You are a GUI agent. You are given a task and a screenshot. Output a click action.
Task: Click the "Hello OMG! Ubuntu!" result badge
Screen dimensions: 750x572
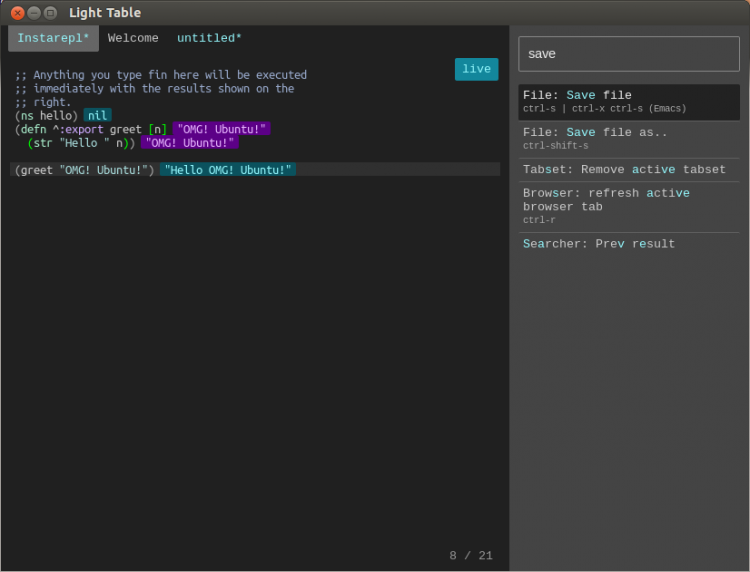coord(228,170)
